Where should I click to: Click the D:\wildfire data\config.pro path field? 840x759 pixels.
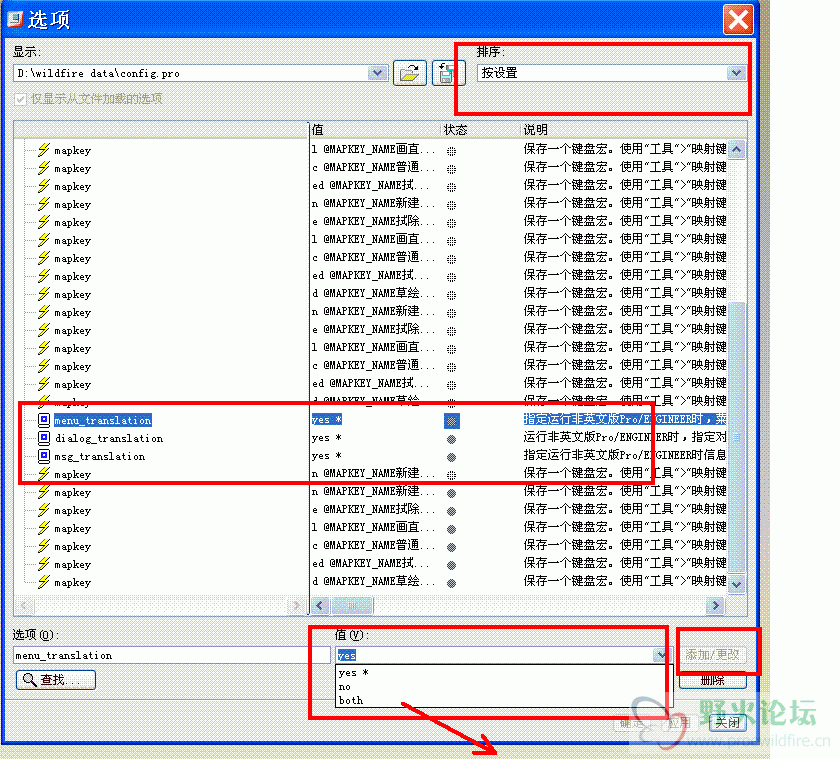pos(191,73)
